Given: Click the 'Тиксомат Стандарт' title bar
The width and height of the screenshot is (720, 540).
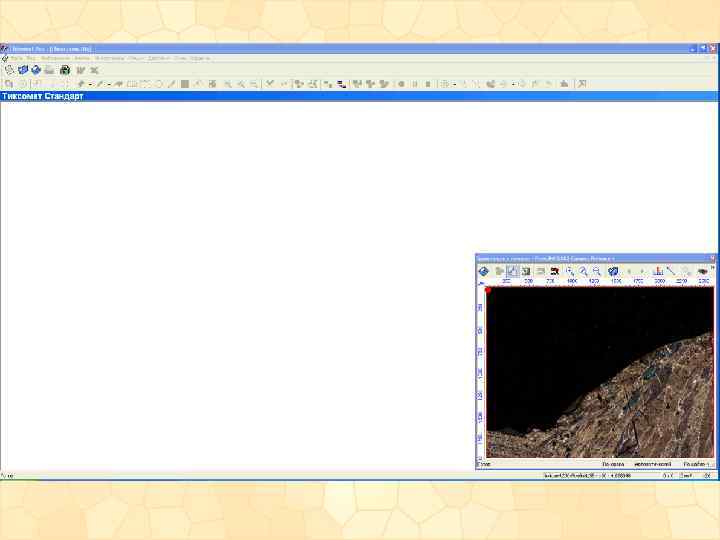Looking at the screenshot, I should click(x=358, y=96).
